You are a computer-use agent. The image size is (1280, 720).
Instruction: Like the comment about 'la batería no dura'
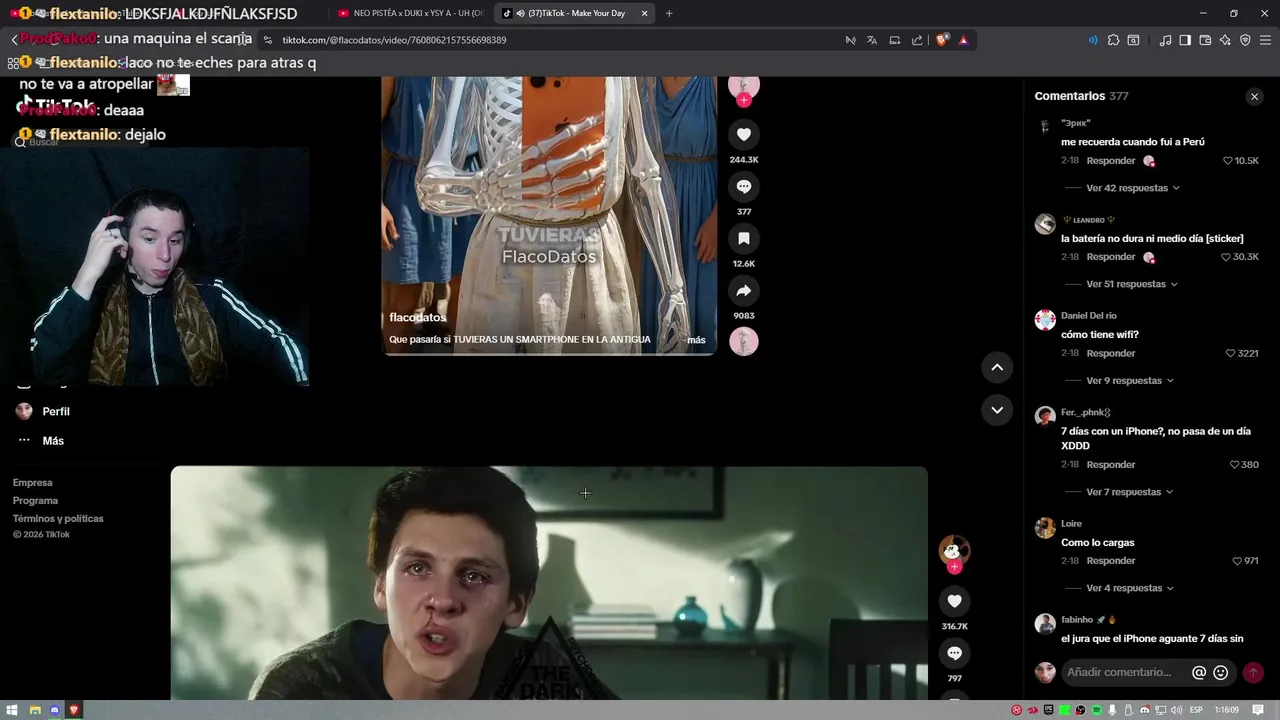click(x=1226, y=257)
